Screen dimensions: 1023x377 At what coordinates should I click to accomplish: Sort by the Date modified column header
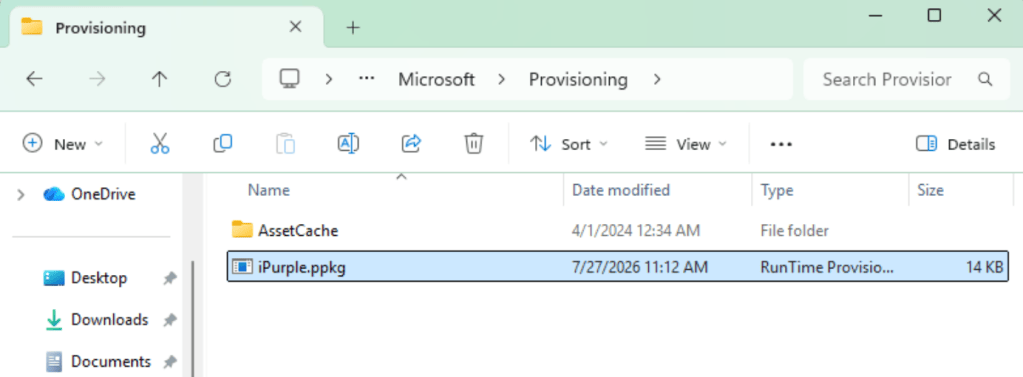click(620, 190)
